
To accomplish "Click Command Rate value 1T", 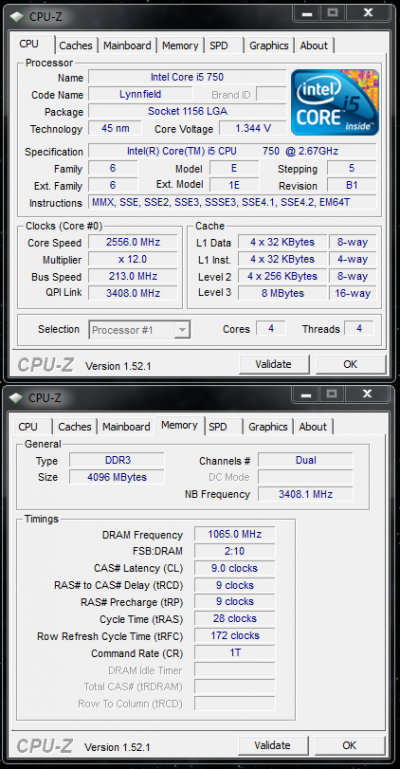I will 235,653.
